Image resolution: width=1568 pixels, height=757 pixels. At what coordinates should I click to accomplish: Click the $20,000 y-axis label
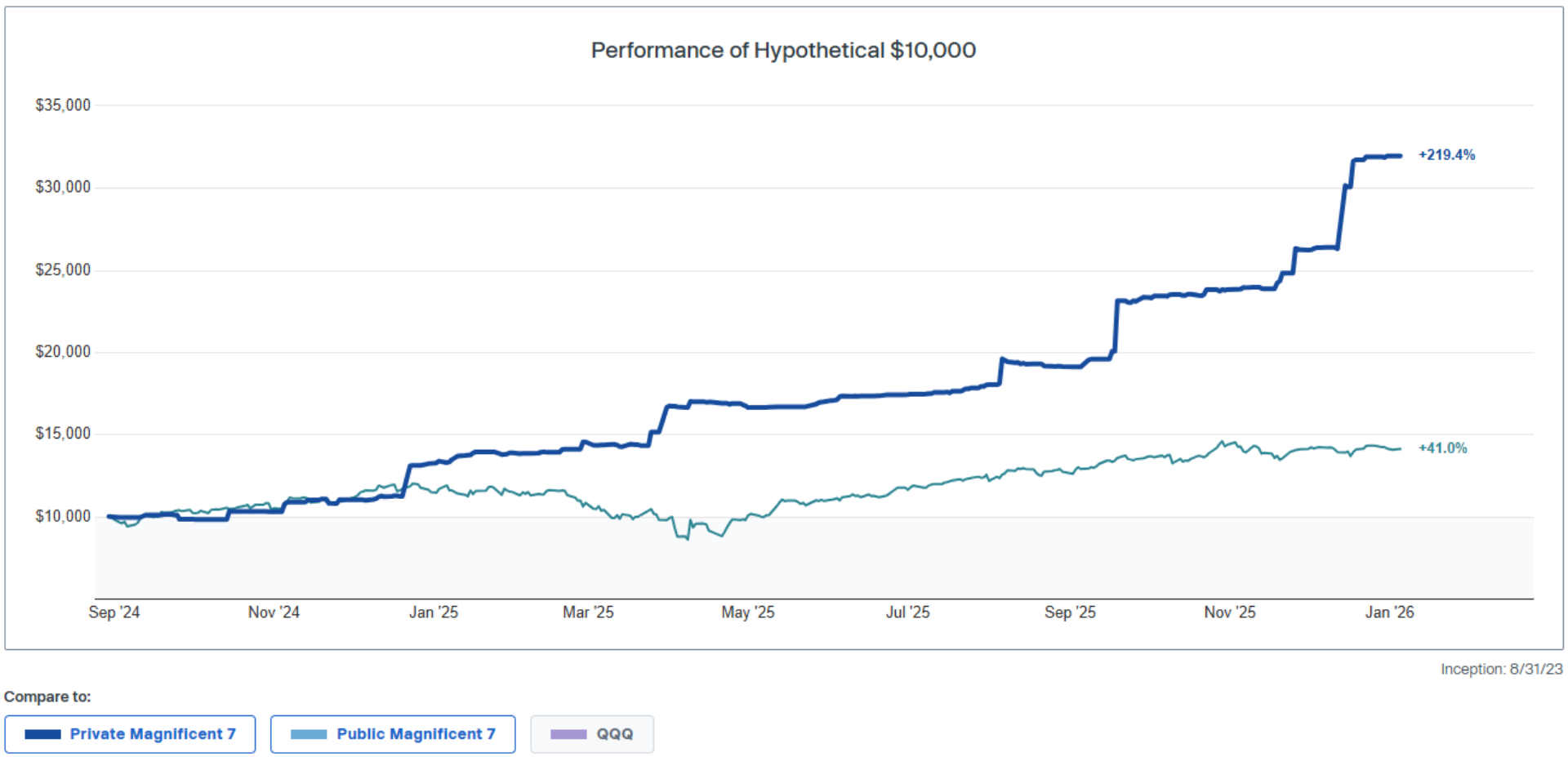[x=63, y=352]
